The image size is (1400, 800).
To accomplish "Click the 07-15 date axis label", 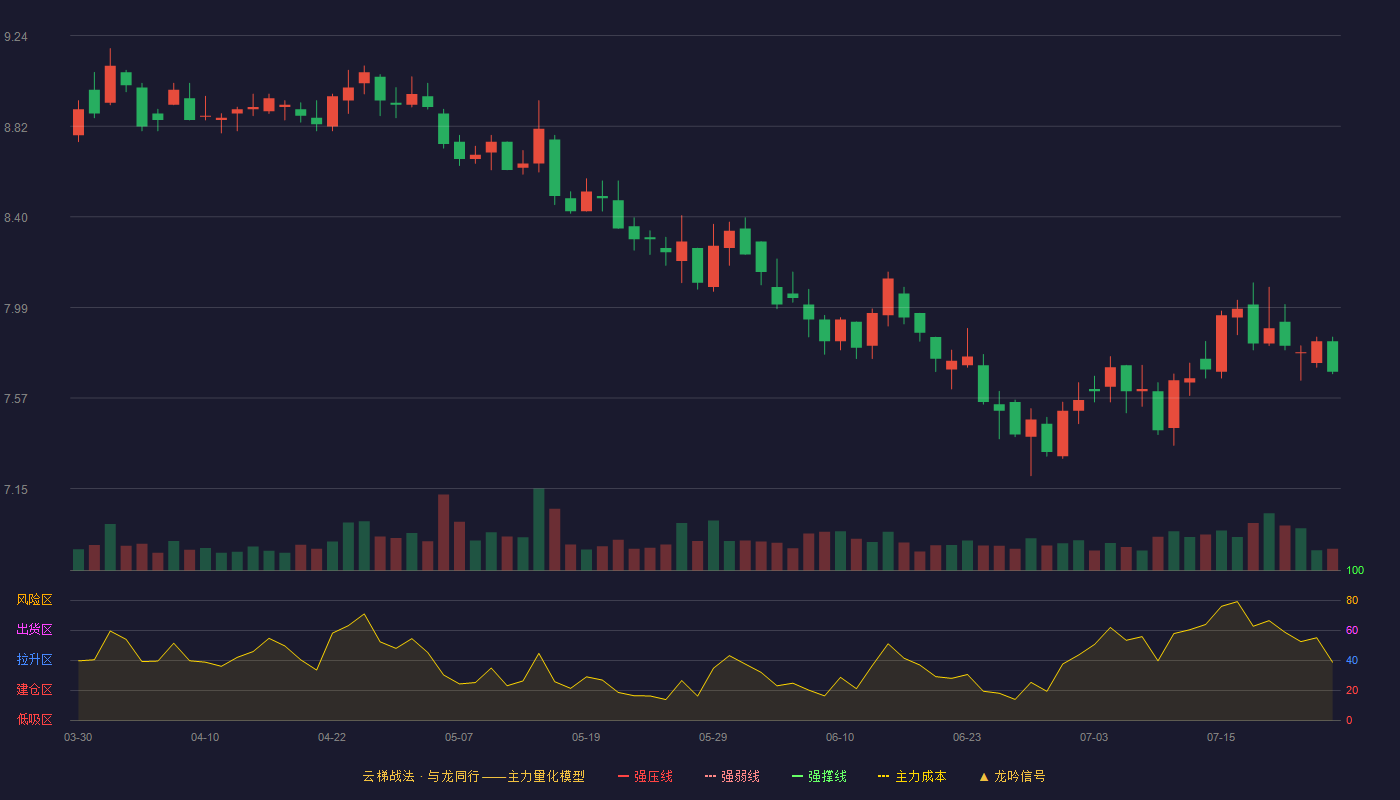I will coord(1221,737).
